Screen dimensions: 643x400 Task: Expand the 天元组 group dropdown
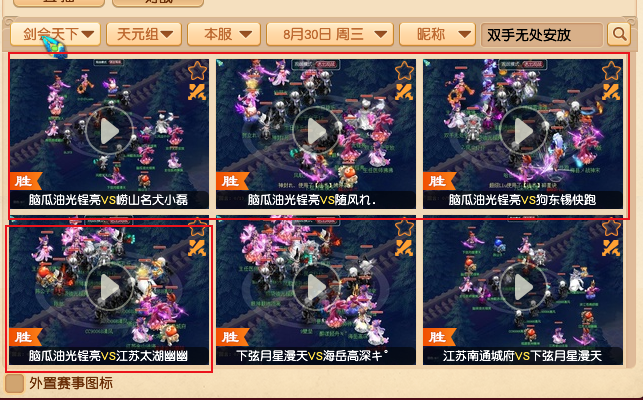tap(144, 34)
